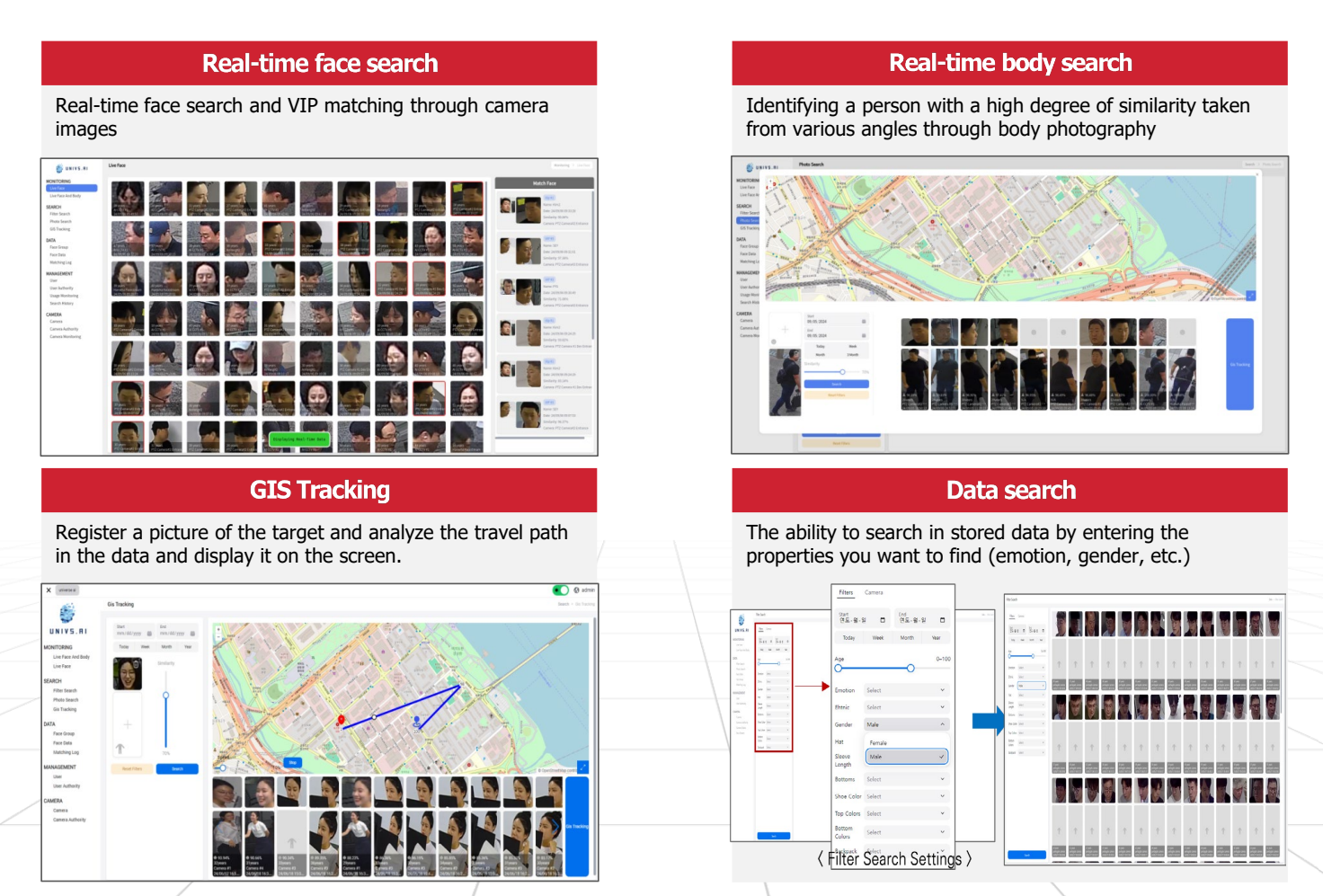Screen dimensions: 1323x896
Task: Move the Age range slider's right handle
Action: point(910,668)
